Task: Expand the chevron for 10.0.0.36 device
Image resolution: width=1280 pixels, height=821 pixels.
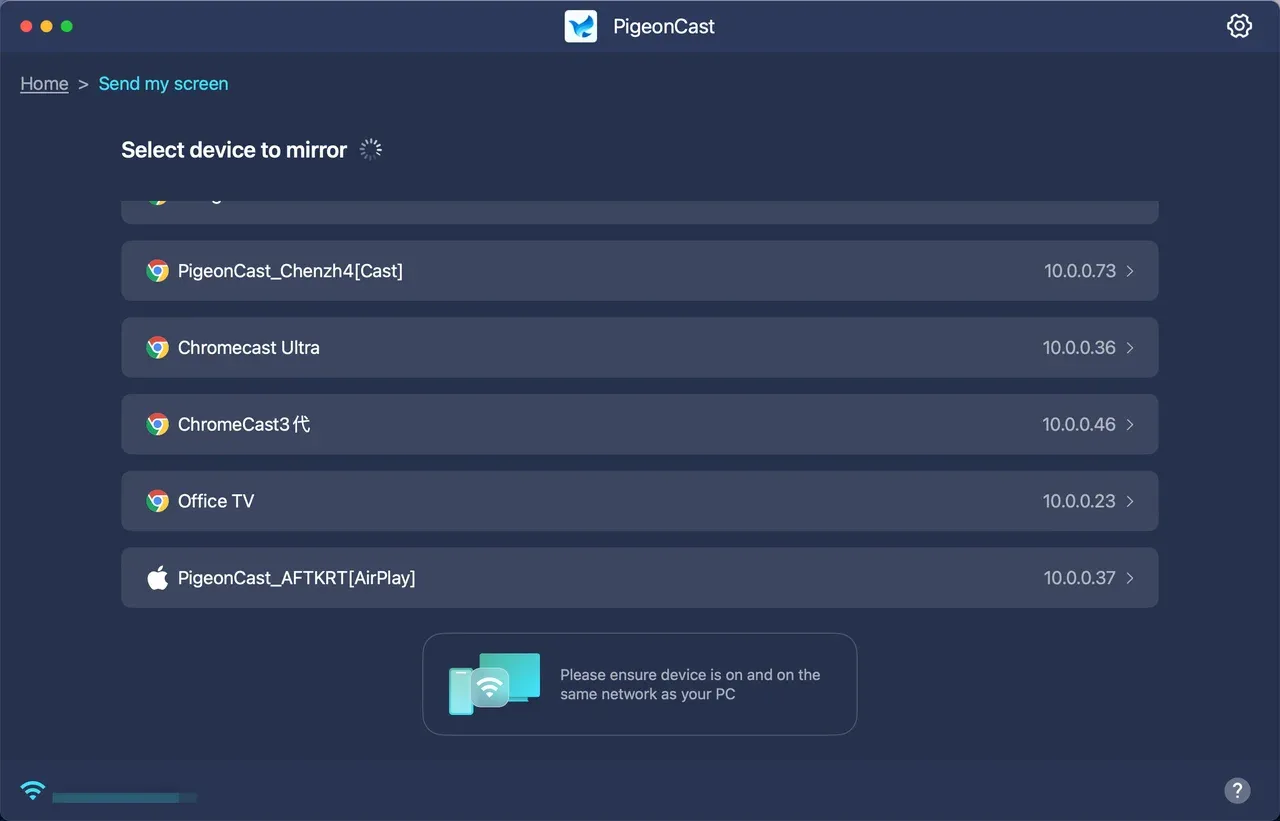Action: coord(1130,348)
